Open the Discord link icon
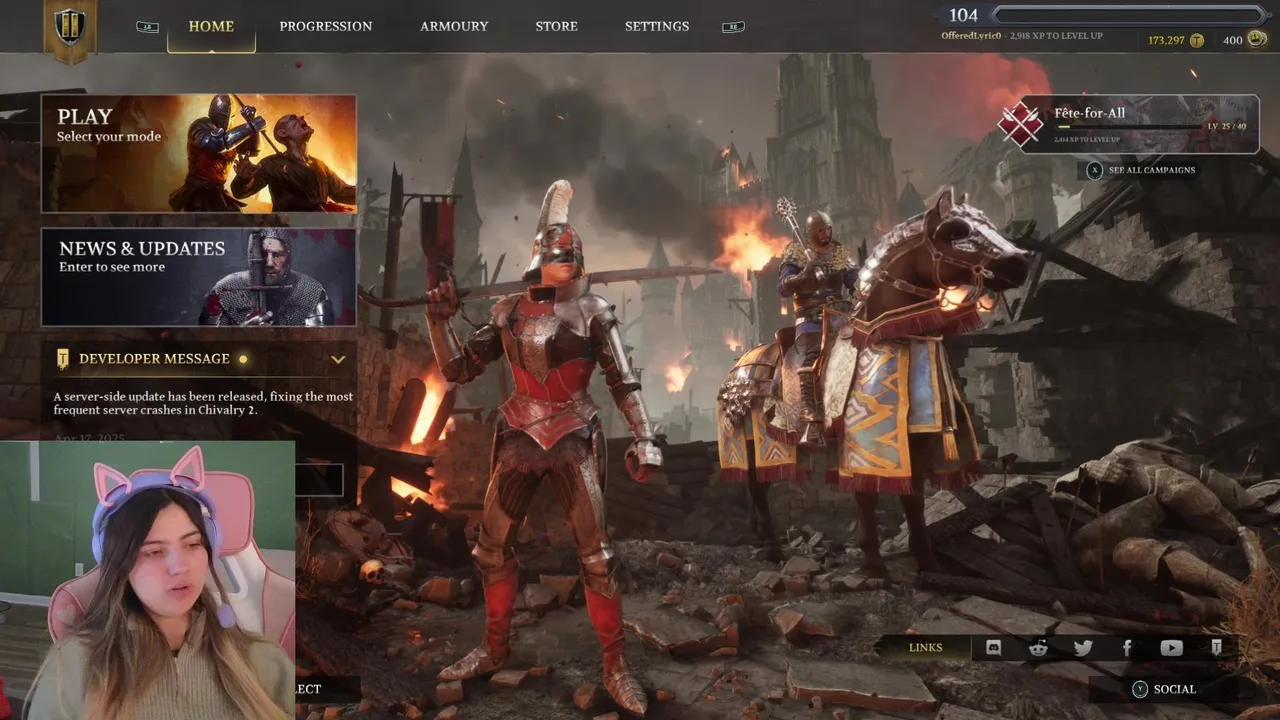This screenshot has width=1280, height=720. (993, 648)
